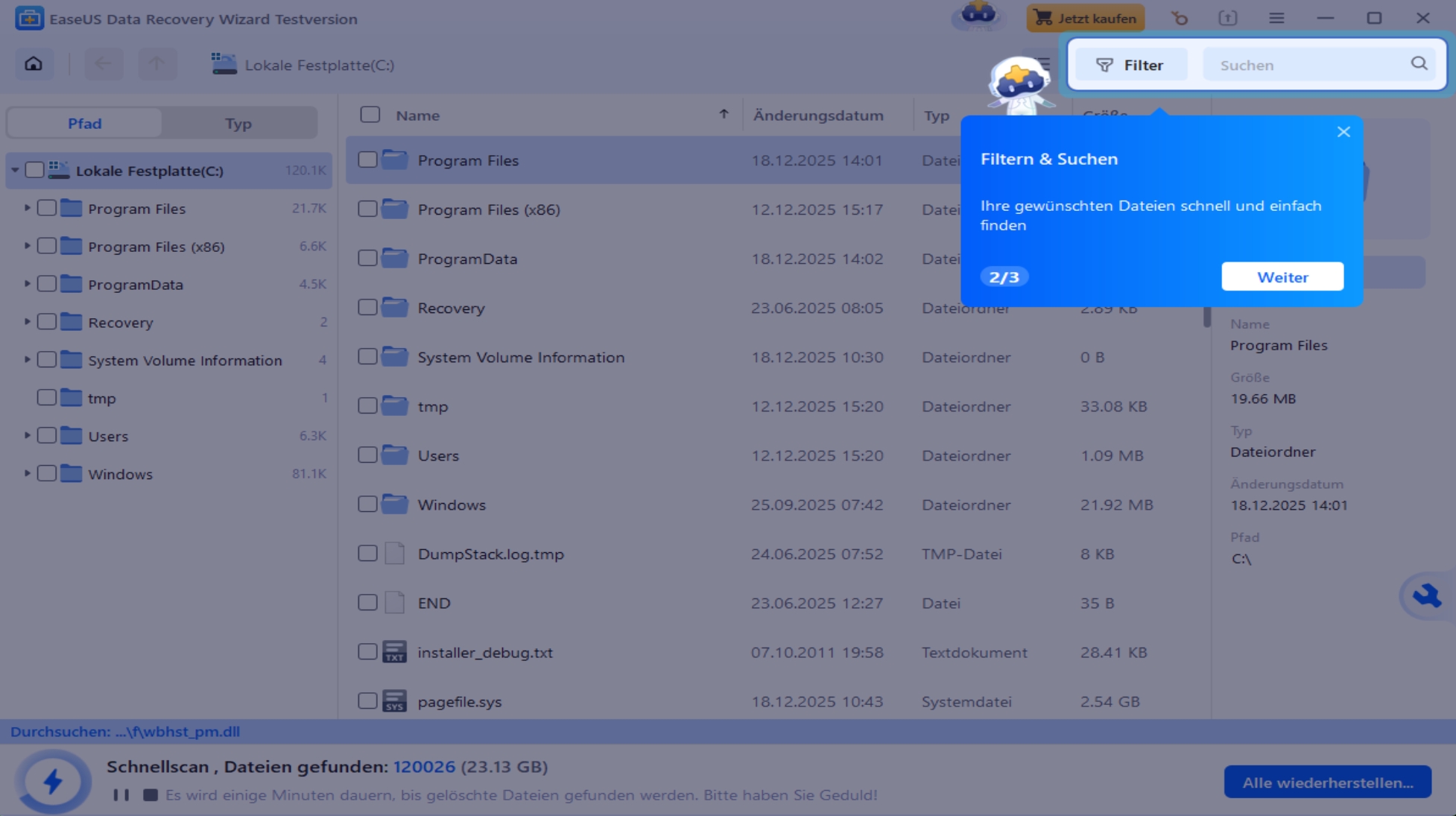Screen dimensions: 1456x816
Task: Click the shopping cart Jetzt kaufen button
Action: (x=1086, y=18)
